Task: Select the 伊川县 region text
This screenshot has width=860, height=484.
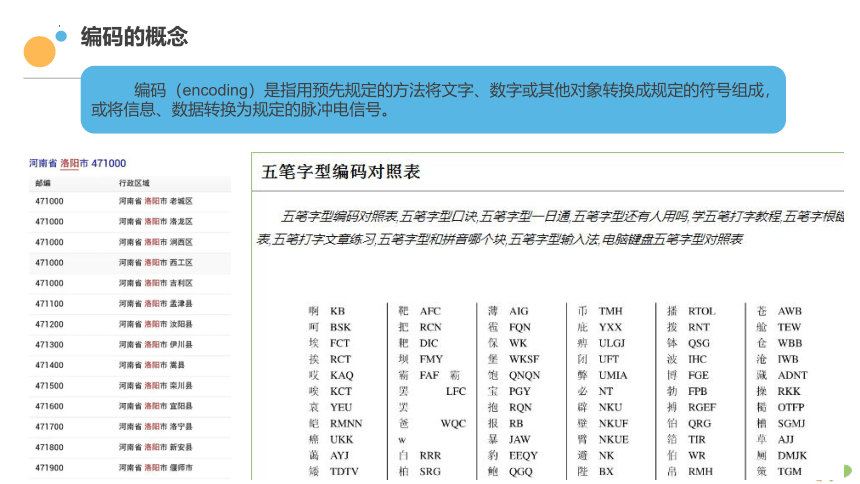Action: (156, 345)
